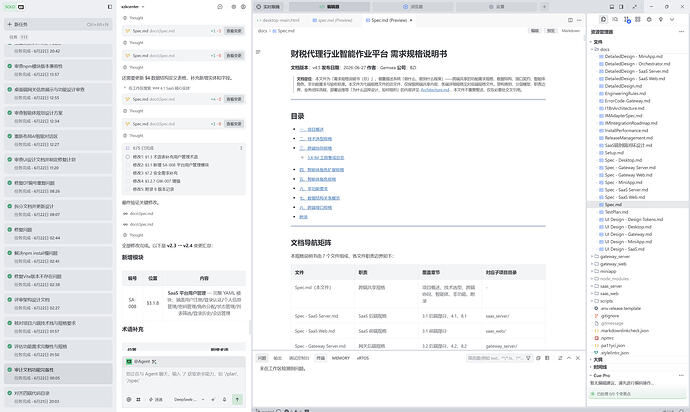Viewport: 690px width, 412px height.
Task: Expand the scripts folder
Action: (x=592, y=301)
